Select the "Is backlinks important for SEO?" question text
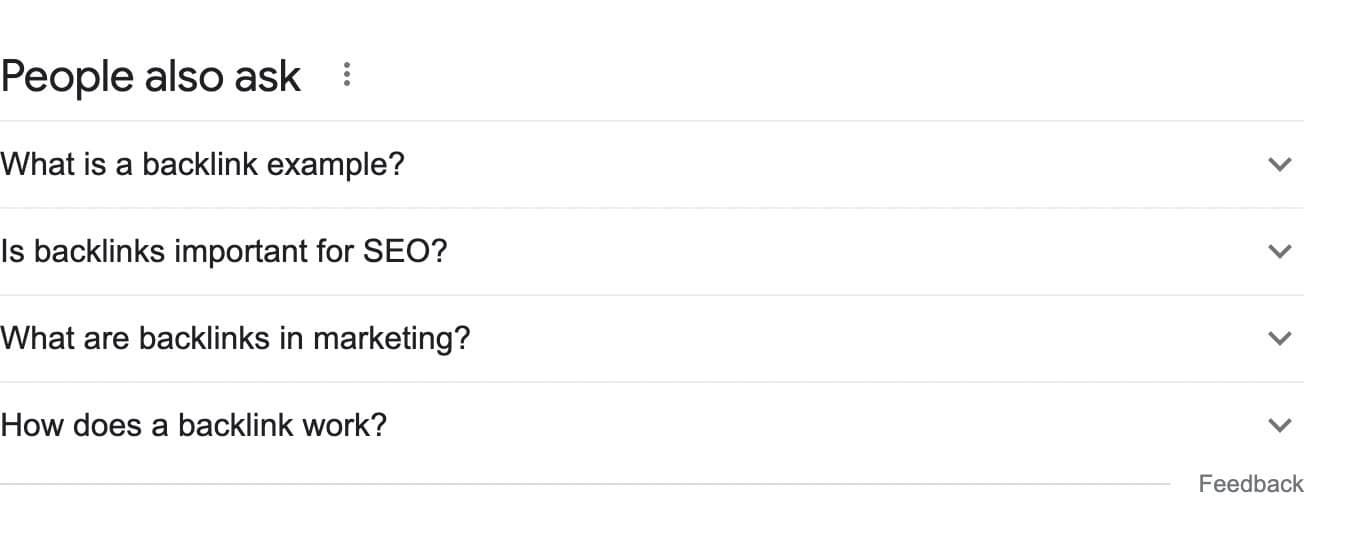 click(x=223, y=251)
